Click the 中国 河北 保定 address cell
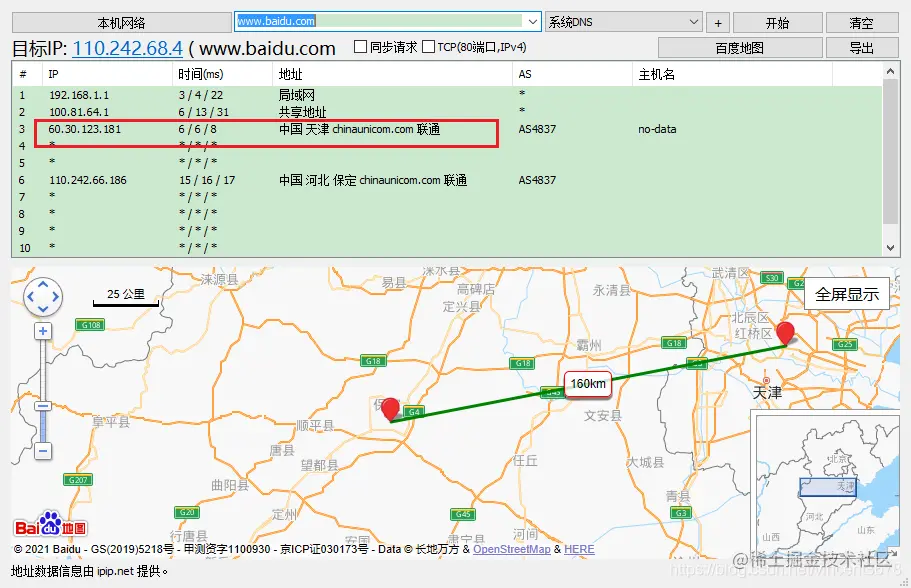 (x=373, y=180)
